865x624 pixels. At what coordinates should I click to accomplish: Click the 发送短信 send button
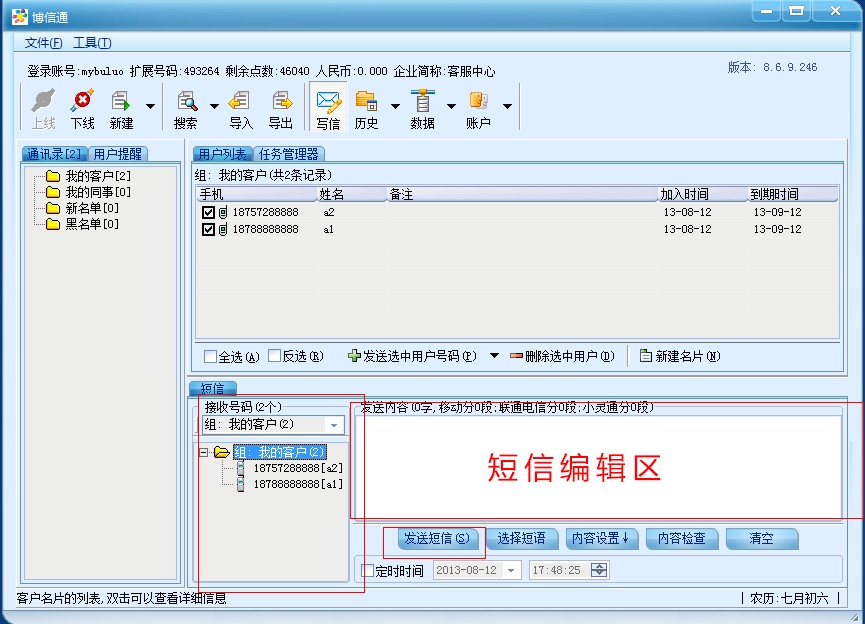pos(435,539)
